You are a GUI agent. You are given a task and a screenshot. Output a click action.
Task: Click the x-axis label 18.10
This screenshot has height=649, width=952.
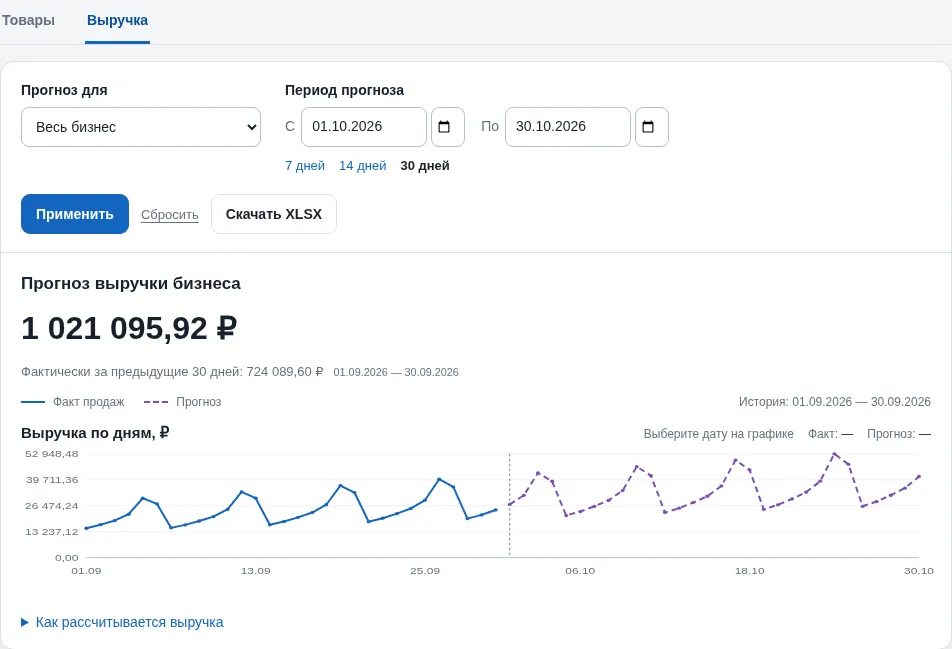pos(750,571)
